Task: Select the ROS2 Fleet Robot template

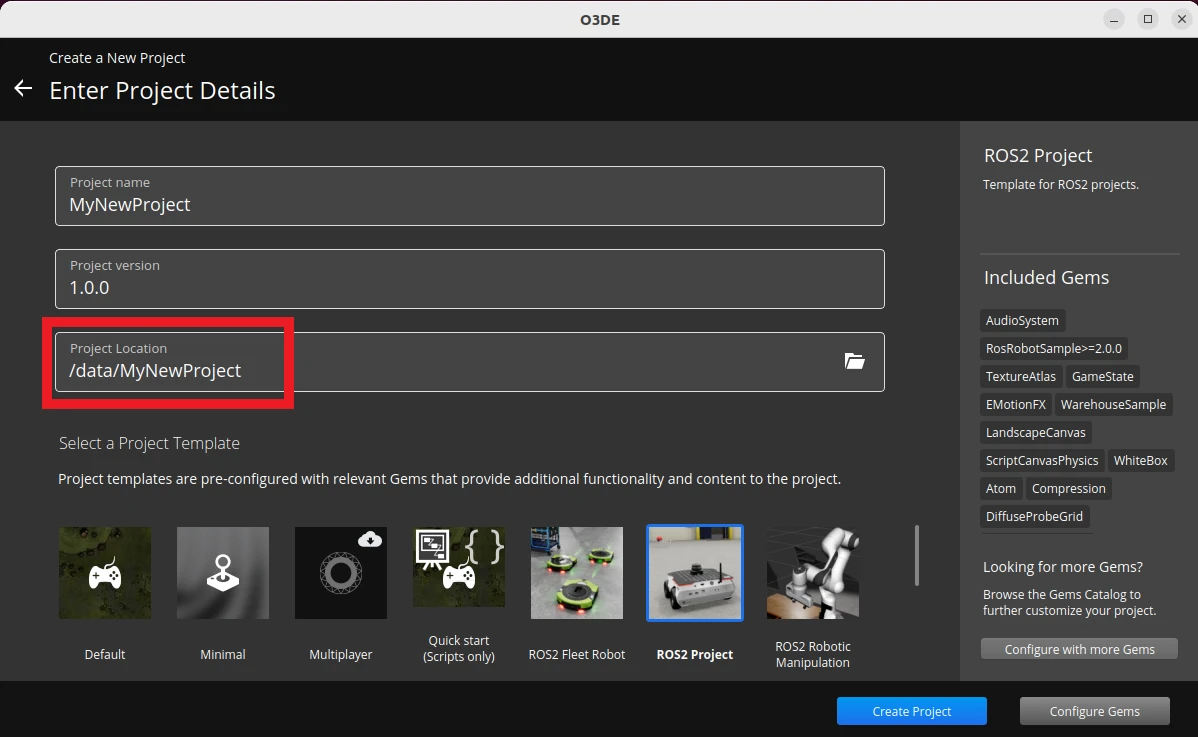Action: [577, 573]
